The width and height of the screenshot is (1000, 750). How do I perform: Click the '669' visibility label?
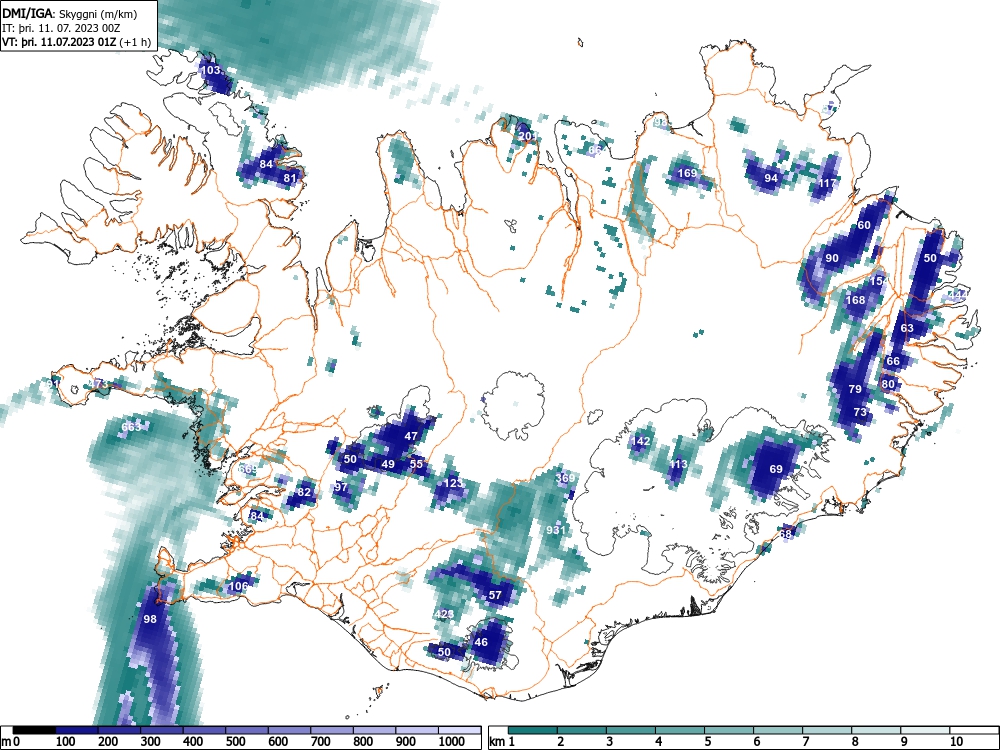click(x=248, y=469)
